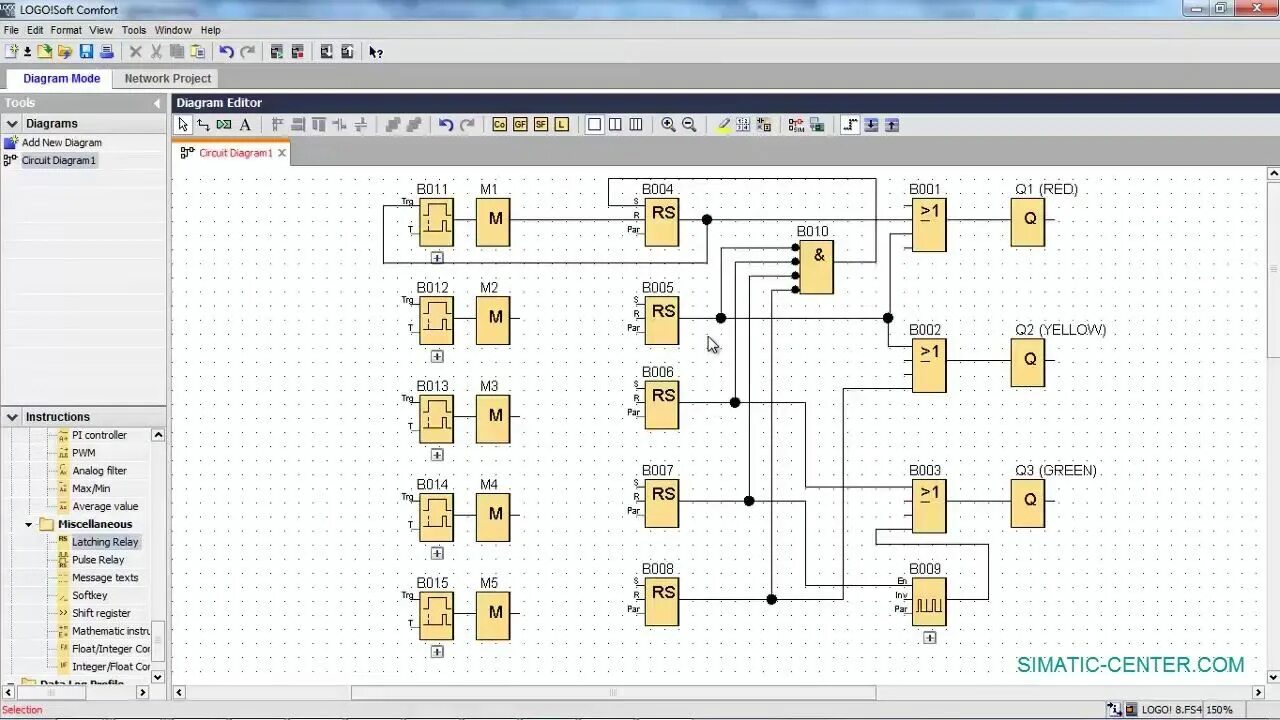Undo using the Diagram Editor toolbar arrow
The image size is (1280, 720).
coord(446,125)
